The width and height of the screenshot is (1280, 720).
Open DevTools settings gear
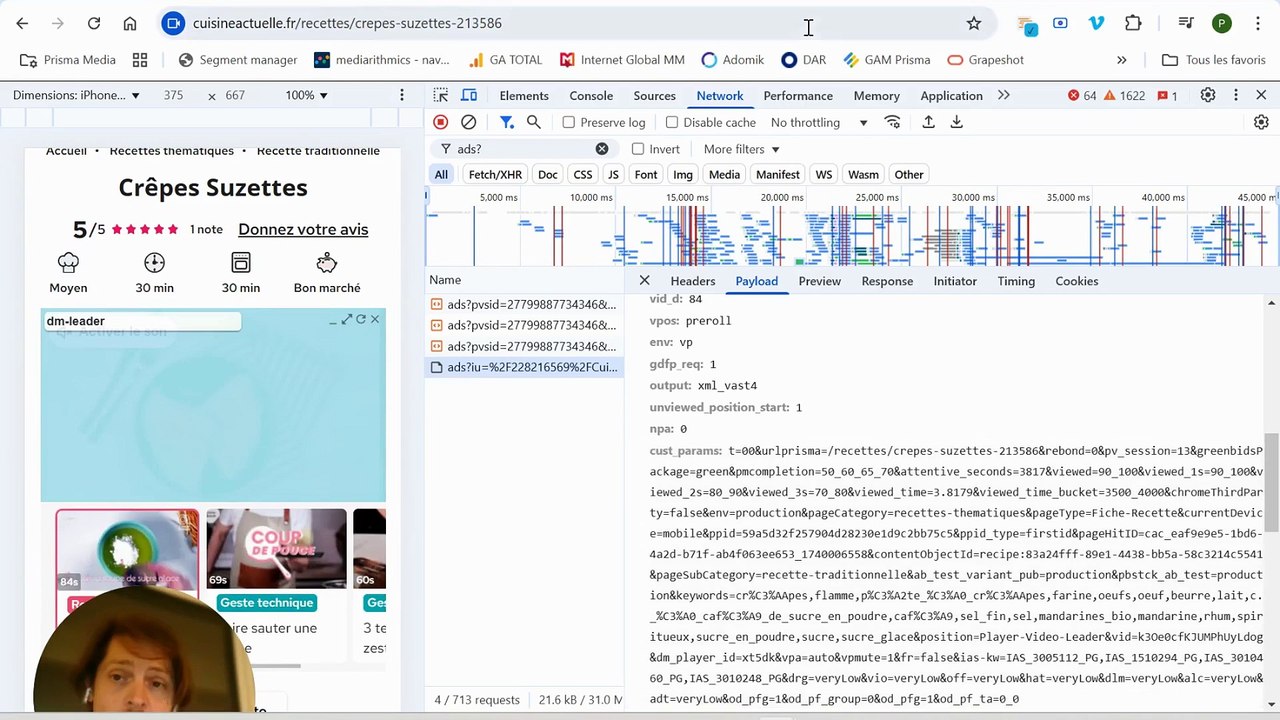click(x=1208, y=95)
